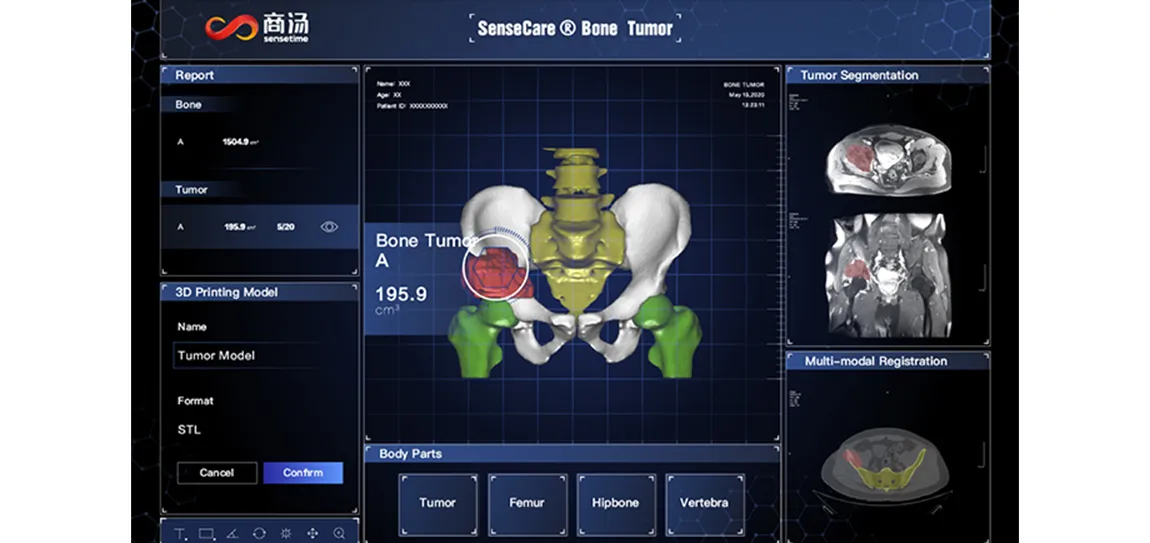Click the Patient ID text in viewer
This screenshot has height=543, width=1150.
pyautogui.click(x=412, y=106)
